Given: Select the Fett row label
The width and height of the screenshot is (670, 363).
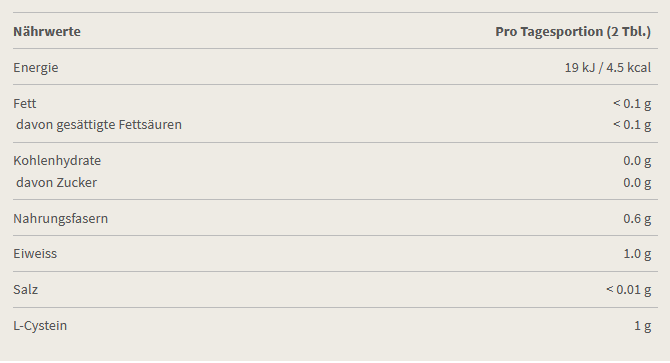Looking at the screenshot, I should click(x=25, y=103).
